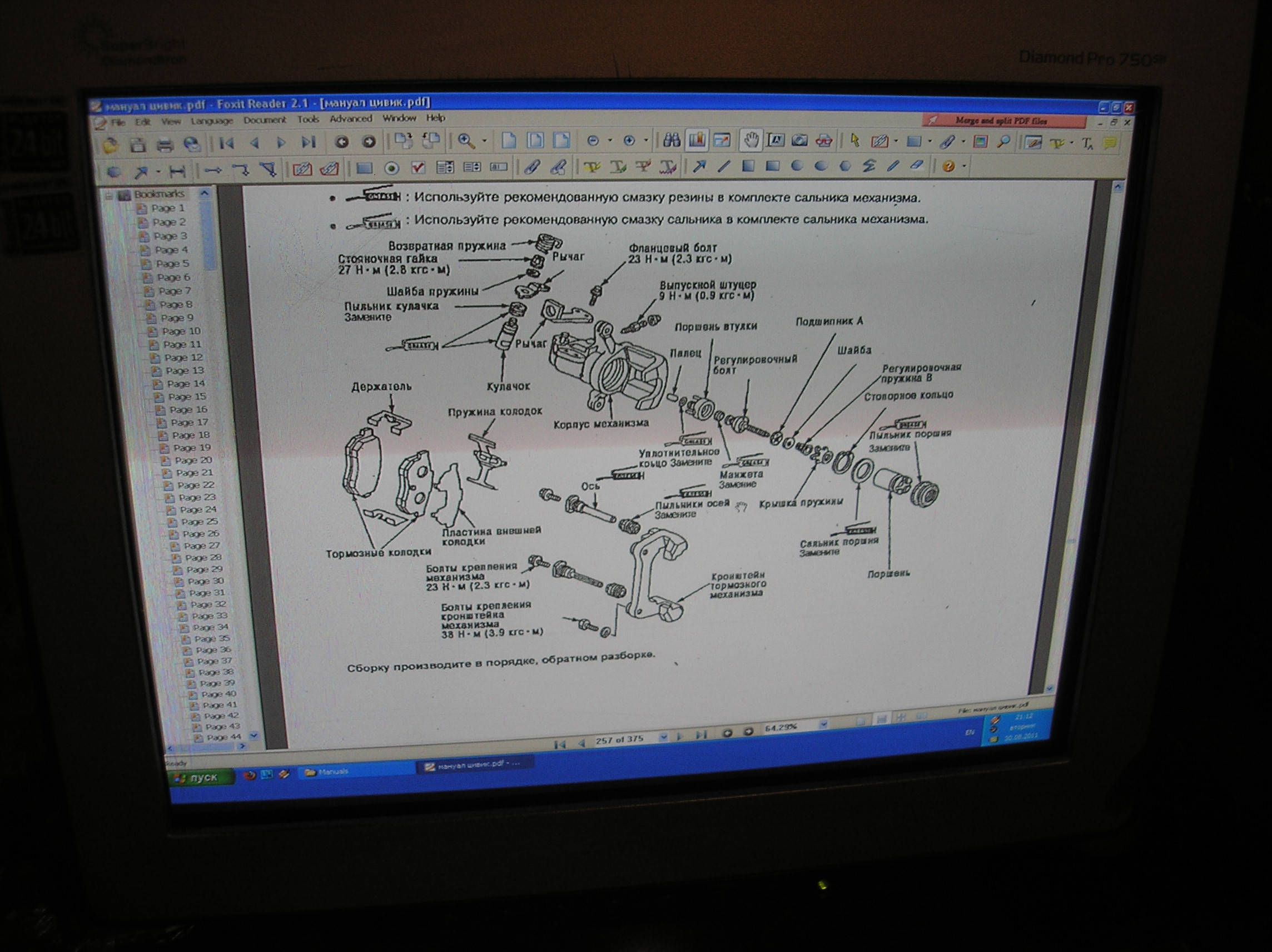Open the Advanced menu

(x=350, y=118)
